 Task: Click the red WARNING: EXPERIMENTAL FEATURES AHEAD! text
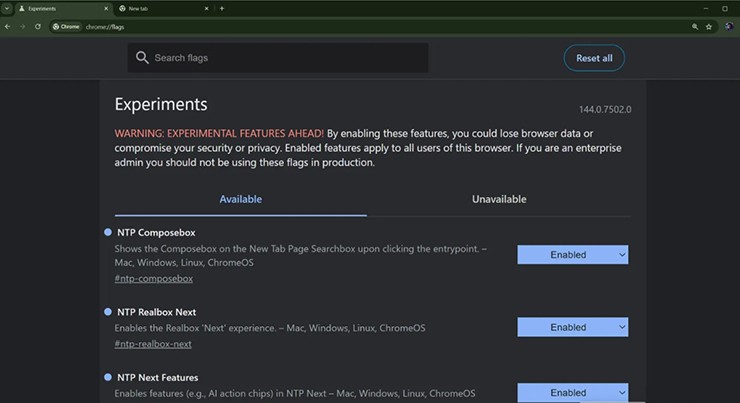219,134
